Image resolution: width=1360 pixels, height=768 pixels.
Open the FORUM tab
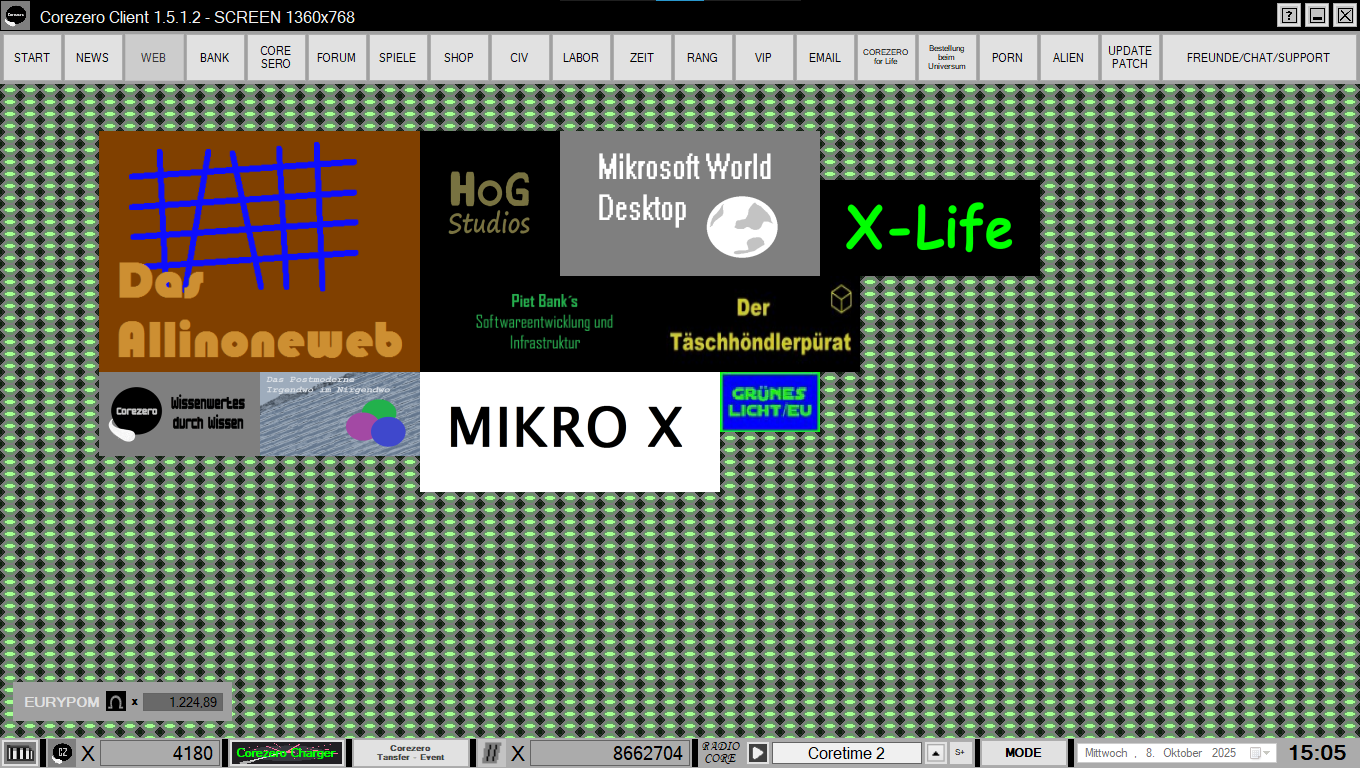click(336, 58)
